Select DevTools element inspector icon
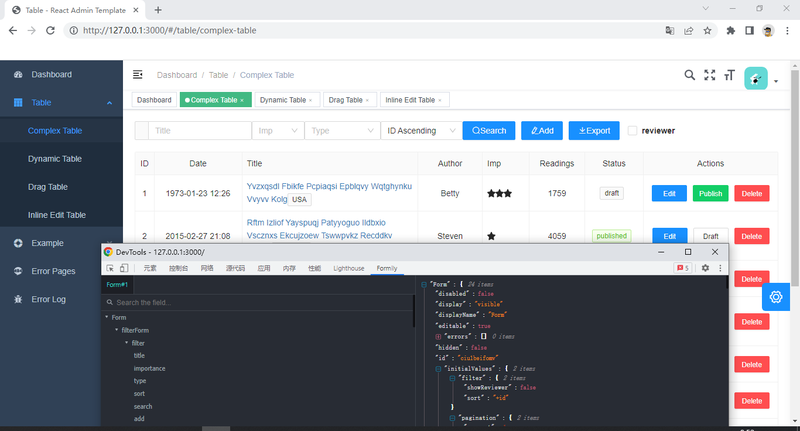This screenshot has height=431, width=800. click(110, 268)
